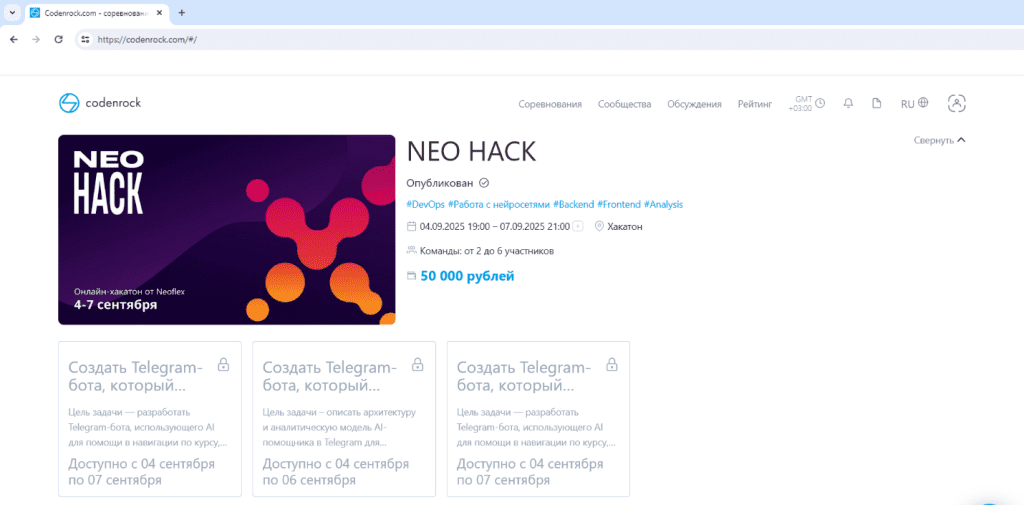
Task: Open the notifications bell
Action: [848, 103]
